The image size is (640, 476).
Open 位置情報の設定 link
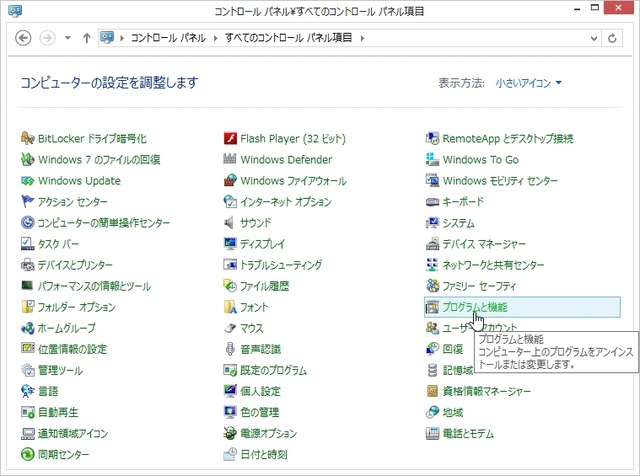(72, 349)
